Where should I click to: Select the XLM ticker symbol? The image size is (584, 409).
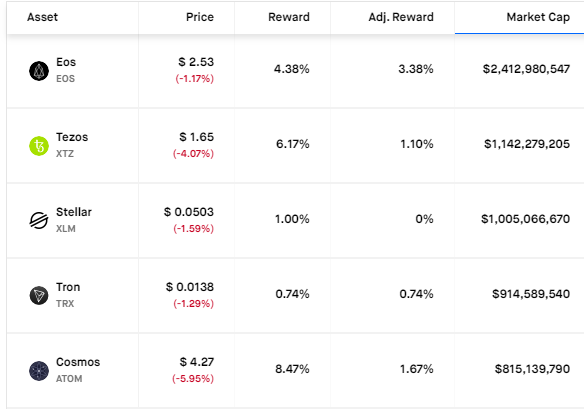[66, 228]
